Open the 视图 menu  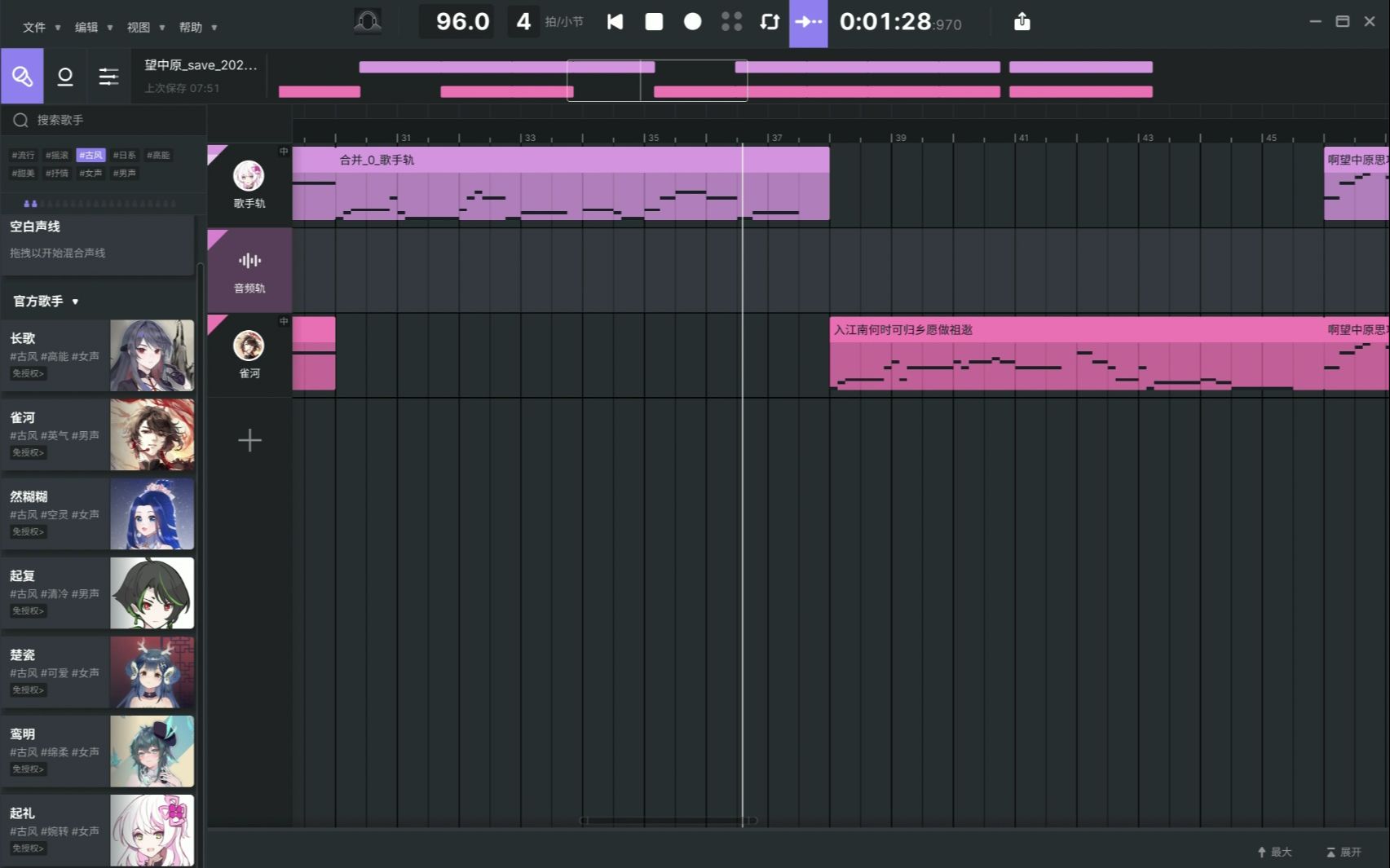coord(146,27)
